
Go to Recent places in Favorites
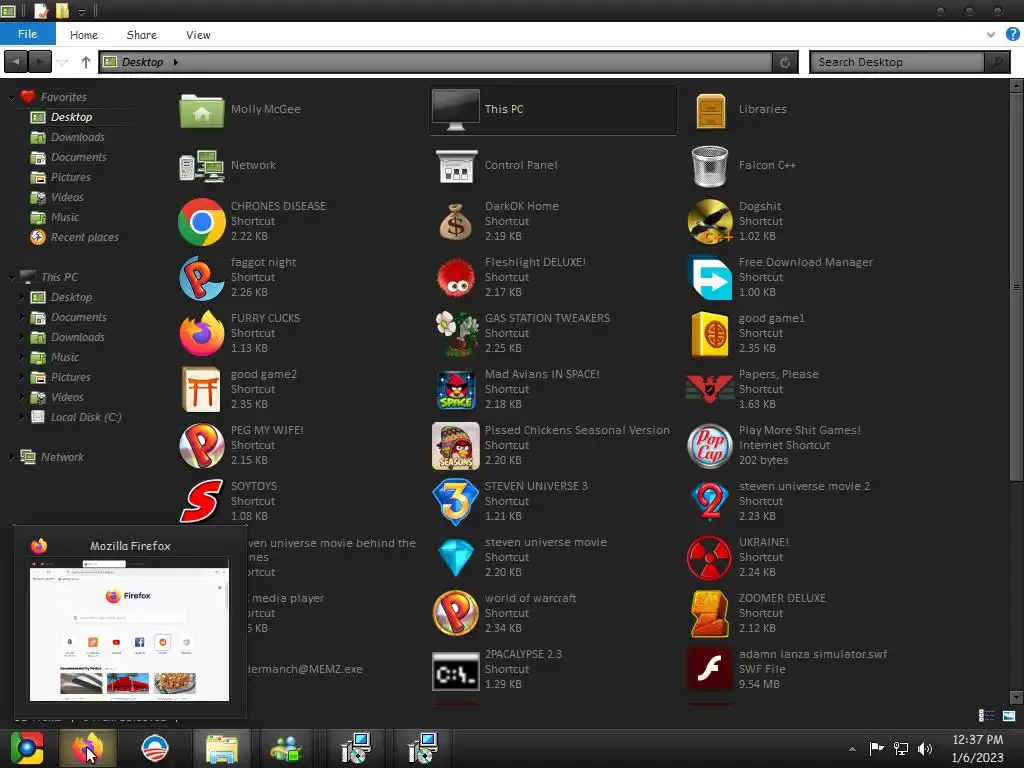[x=85, y=238]
